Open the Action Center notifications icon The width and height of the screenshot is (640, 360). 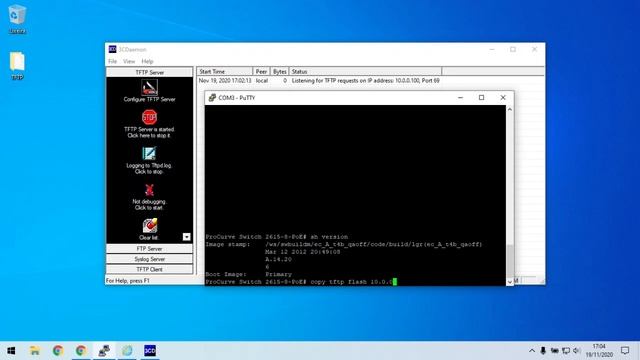pos(625,351)
